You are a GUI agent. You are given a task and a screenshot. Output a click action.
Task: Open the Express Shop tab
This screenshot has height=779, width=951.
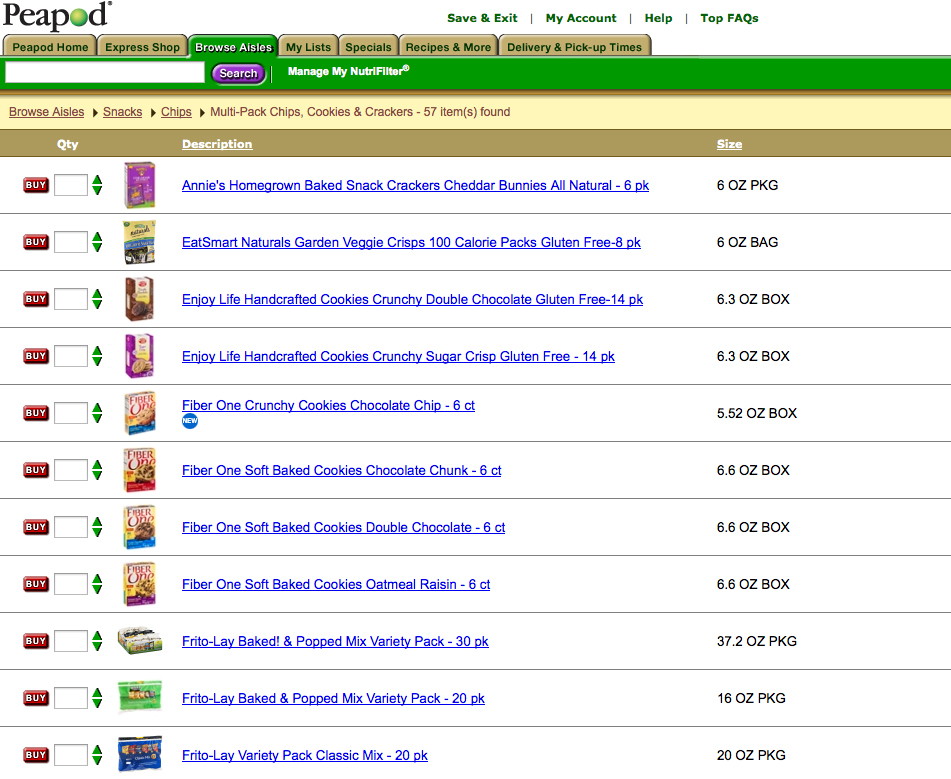(x=142, y=47)
